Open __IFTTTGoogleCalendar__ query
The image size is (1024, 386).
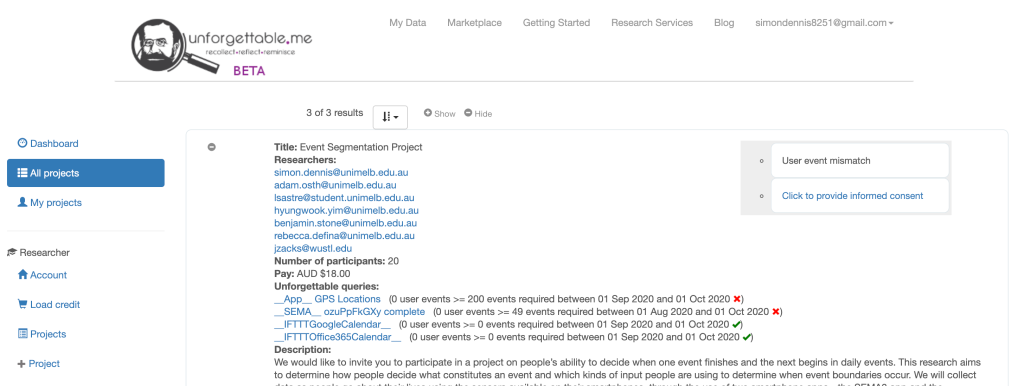pyautogui.click(x=332, y=324)
